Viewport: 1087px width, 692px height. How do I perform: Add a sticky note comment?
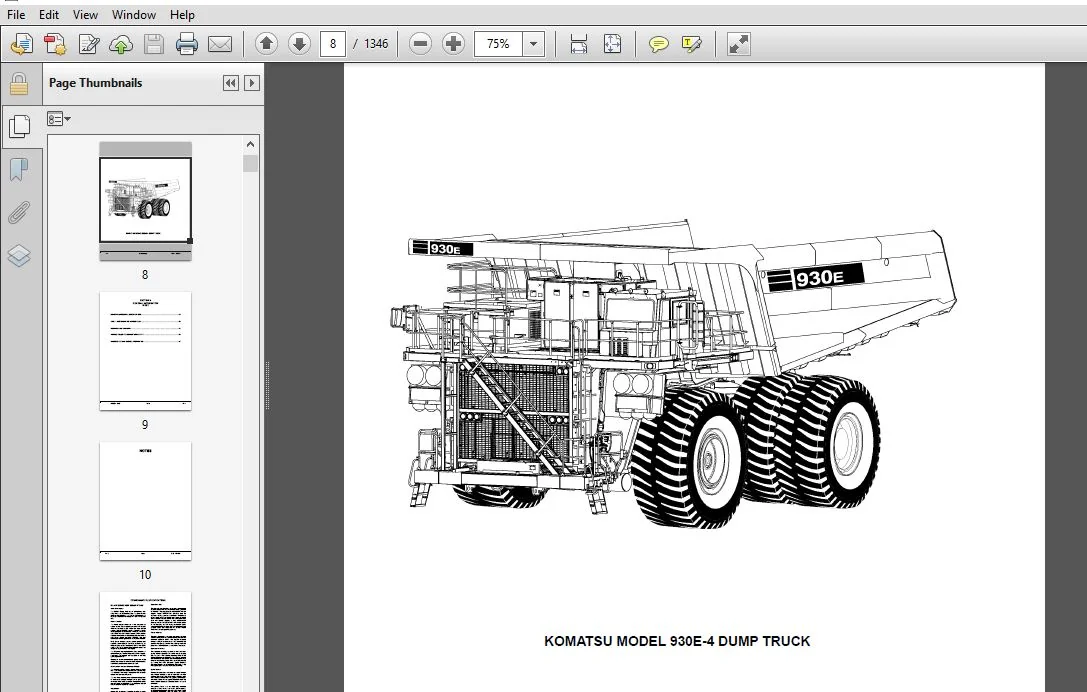point(659,44)
